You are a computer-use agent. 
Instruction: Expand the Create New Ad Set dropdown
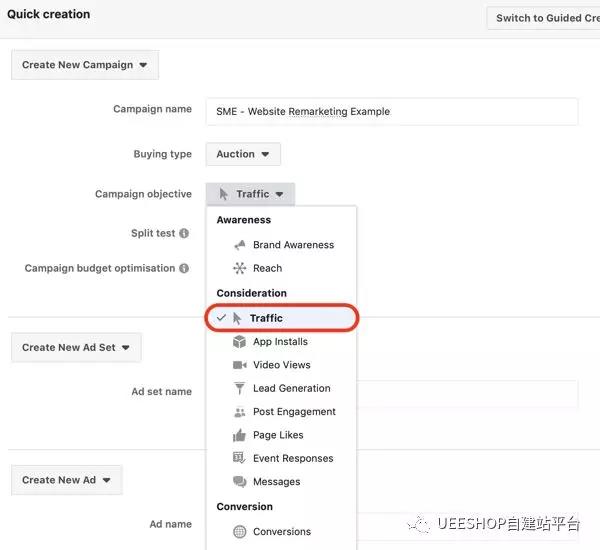[76, 347]
